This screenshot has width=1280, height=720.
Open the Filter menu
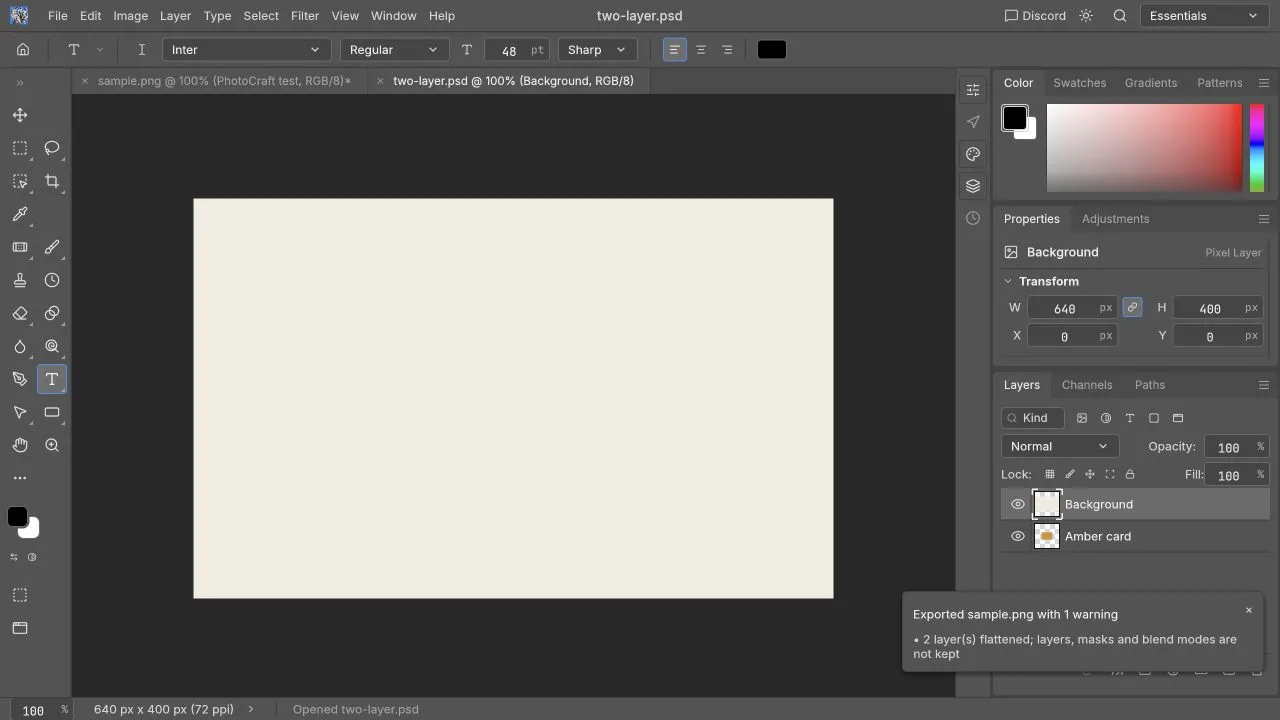tap(305, 16)
